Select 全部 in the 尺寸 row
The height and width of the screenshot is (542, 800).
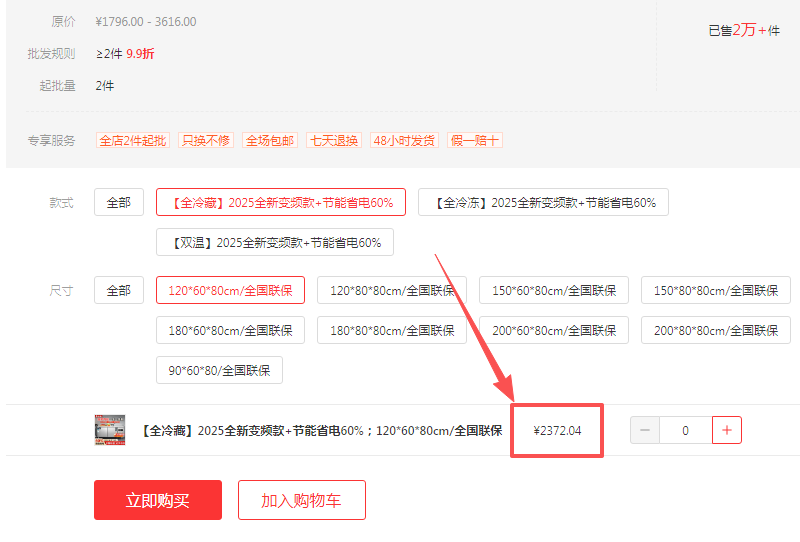(x=118, y=290)
